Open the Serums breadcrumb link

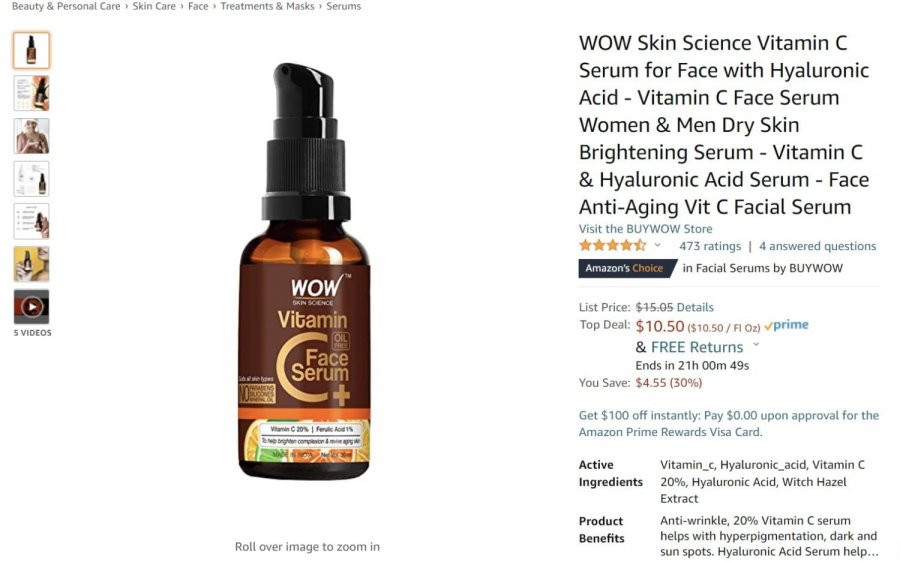344,6
